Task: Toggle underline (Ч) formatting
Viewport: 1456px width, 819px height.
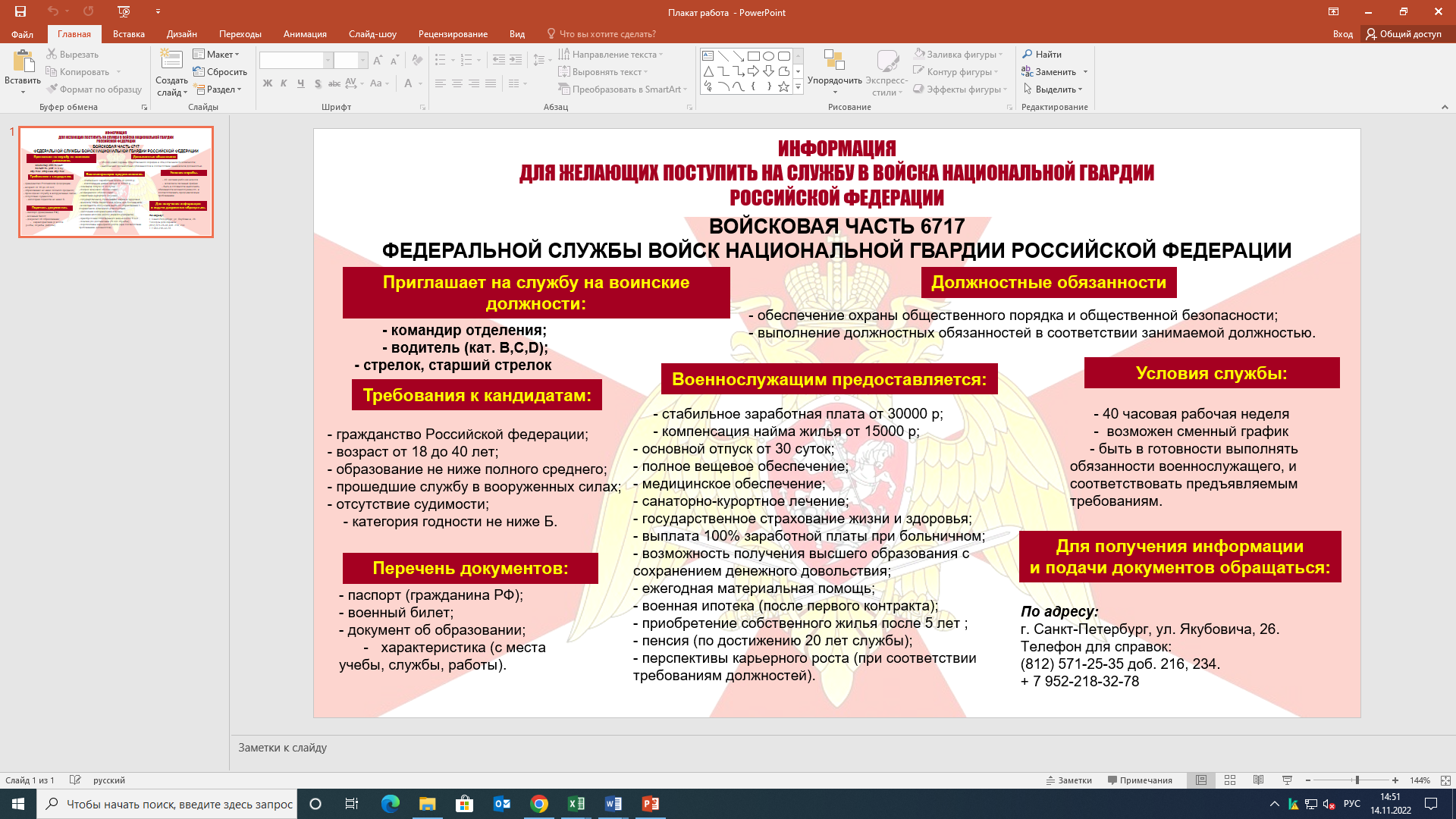Action: [x=300, y=83]
